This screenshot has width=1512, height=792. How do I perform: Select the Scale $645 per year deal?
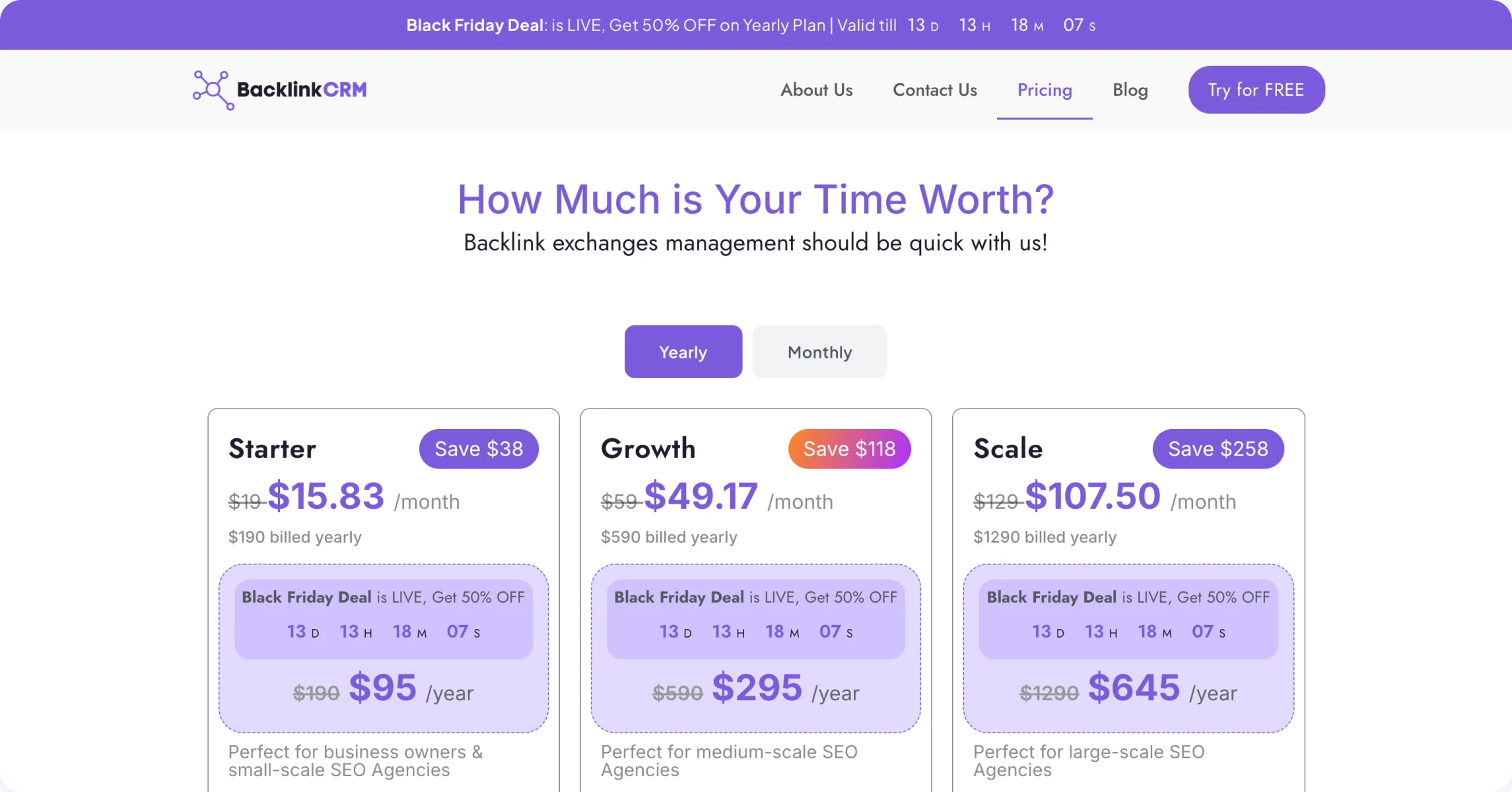click(x=1133, y=688)
